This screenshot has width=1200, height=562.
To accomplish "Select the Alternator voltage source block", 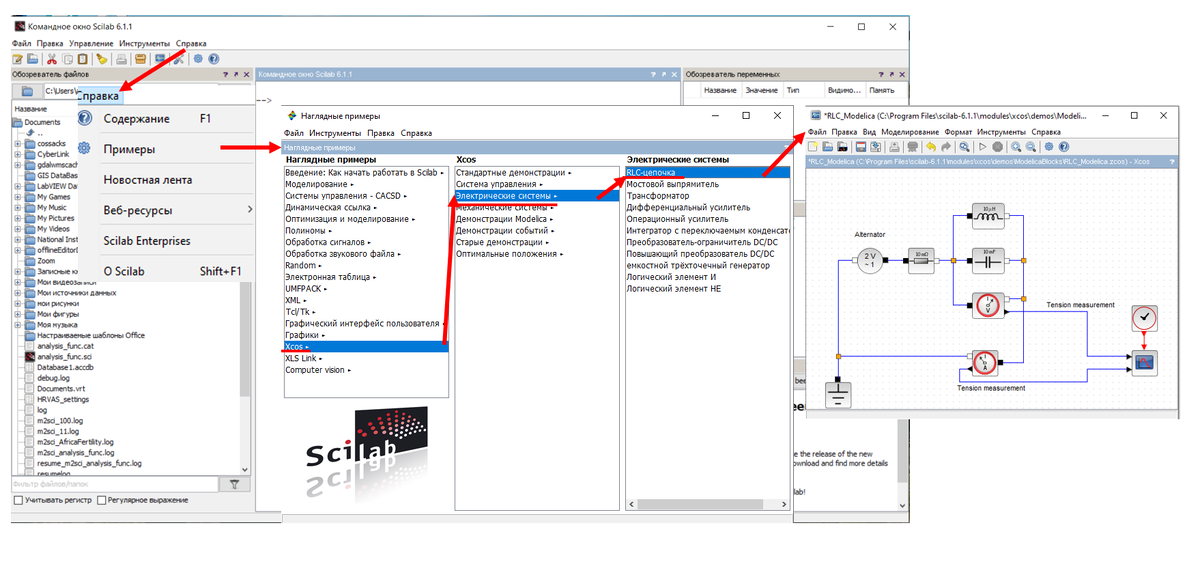I will point(869,260).
